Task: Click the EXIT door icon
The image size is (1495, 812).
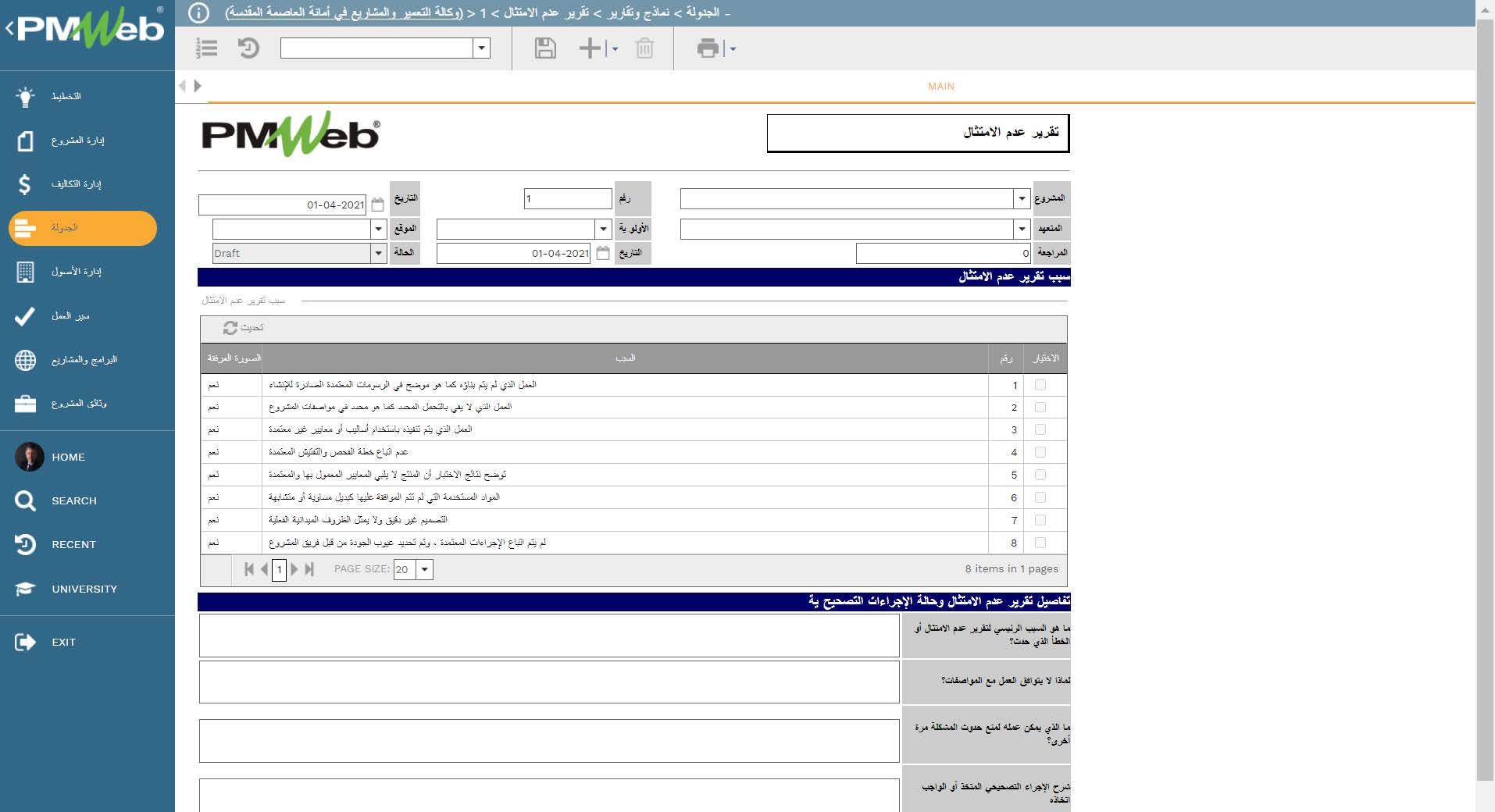Action: pyautogui.click(x=25, y=642)
